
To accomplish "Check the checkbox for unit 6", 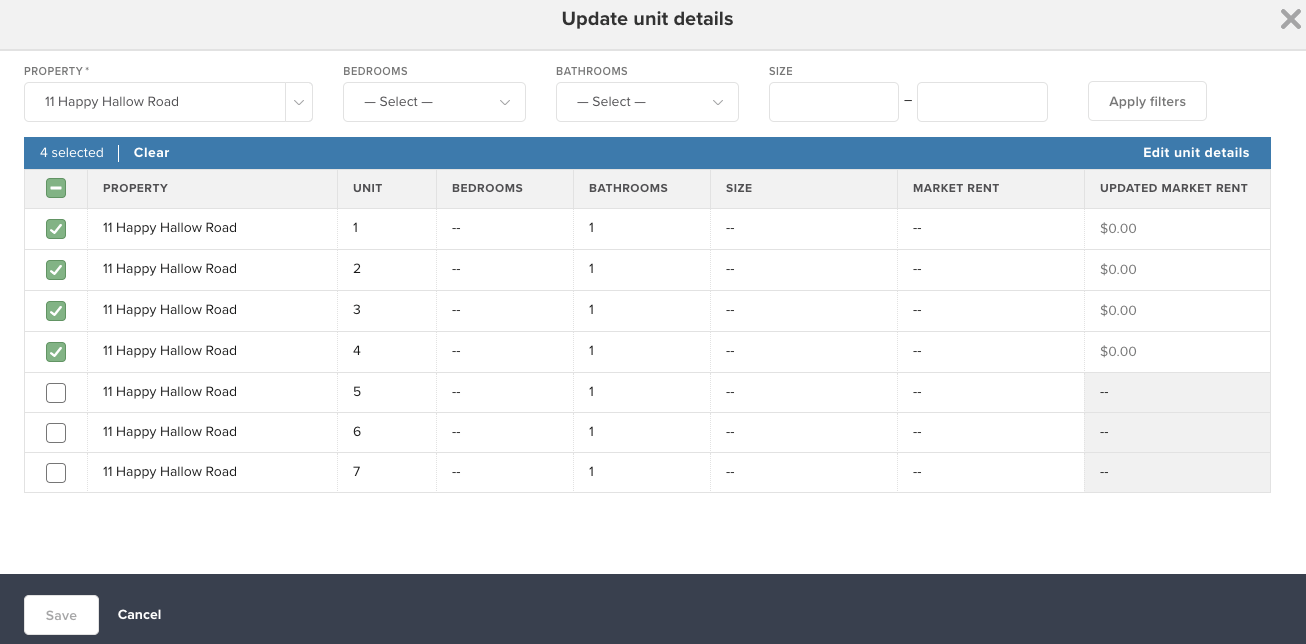I will [x=56, y=432].
